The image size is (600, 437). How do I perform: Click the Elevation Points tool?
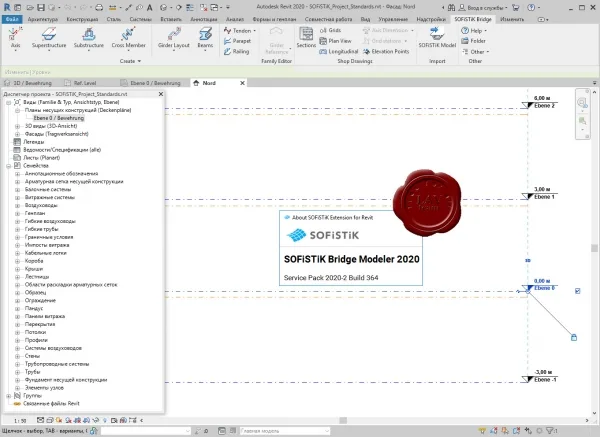point(386,51)
